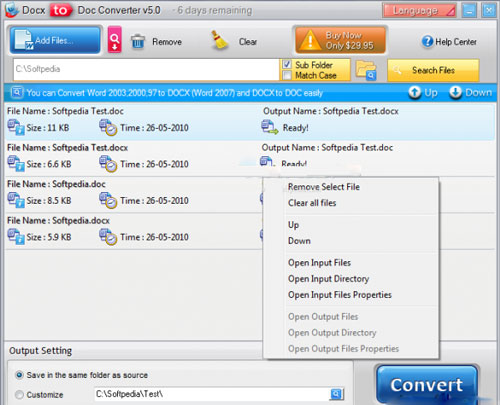Click time icon for Softpedia.doc
The width and height of the screenshot is (500, 405).
tap(108, 200)
